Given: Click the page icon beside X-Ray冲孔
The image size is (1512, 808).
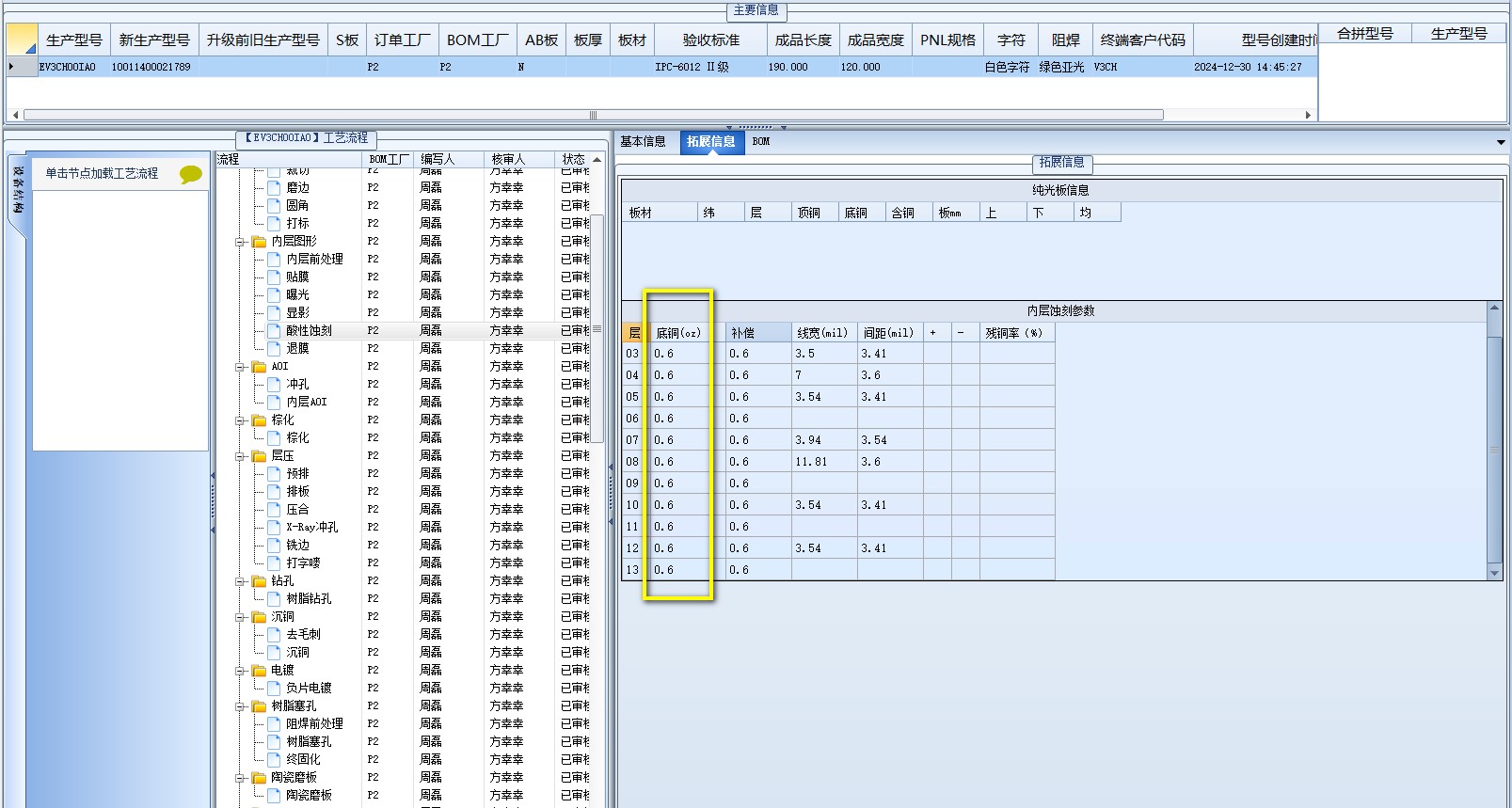Looking at the screenshot, I should tap(274, 528).
